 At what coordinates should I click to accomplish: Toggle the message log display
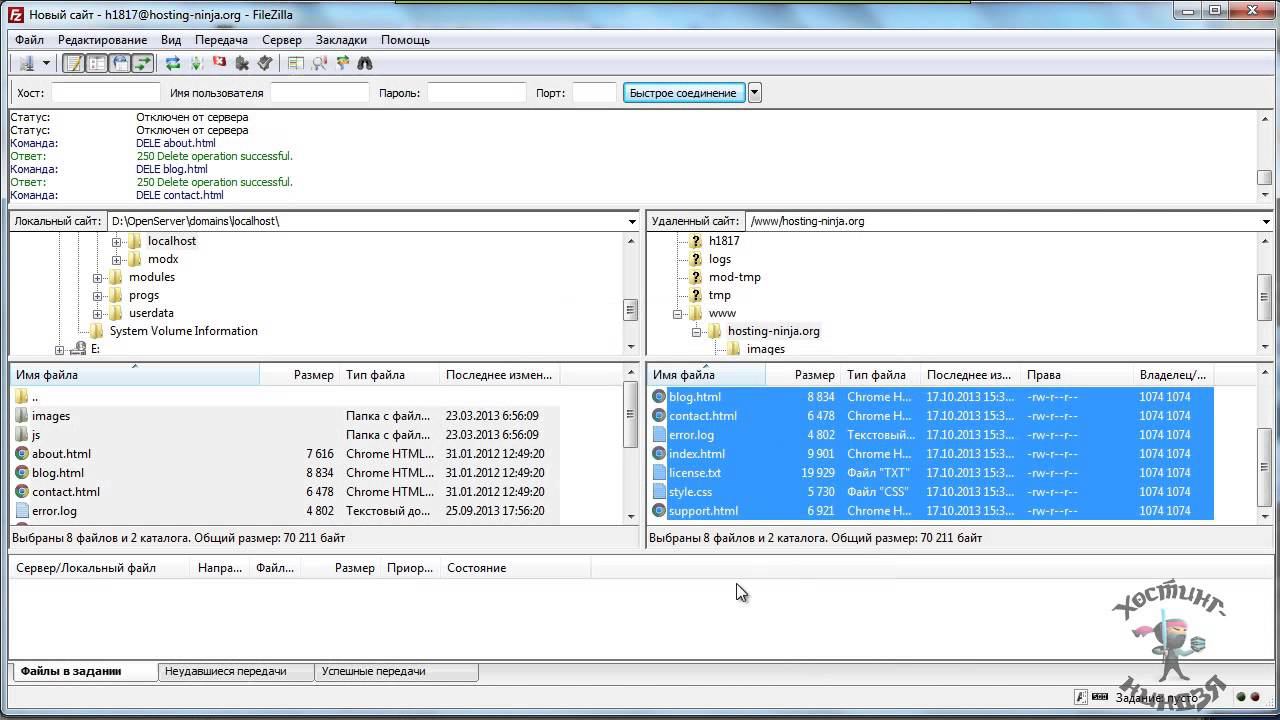pos(74,63)
